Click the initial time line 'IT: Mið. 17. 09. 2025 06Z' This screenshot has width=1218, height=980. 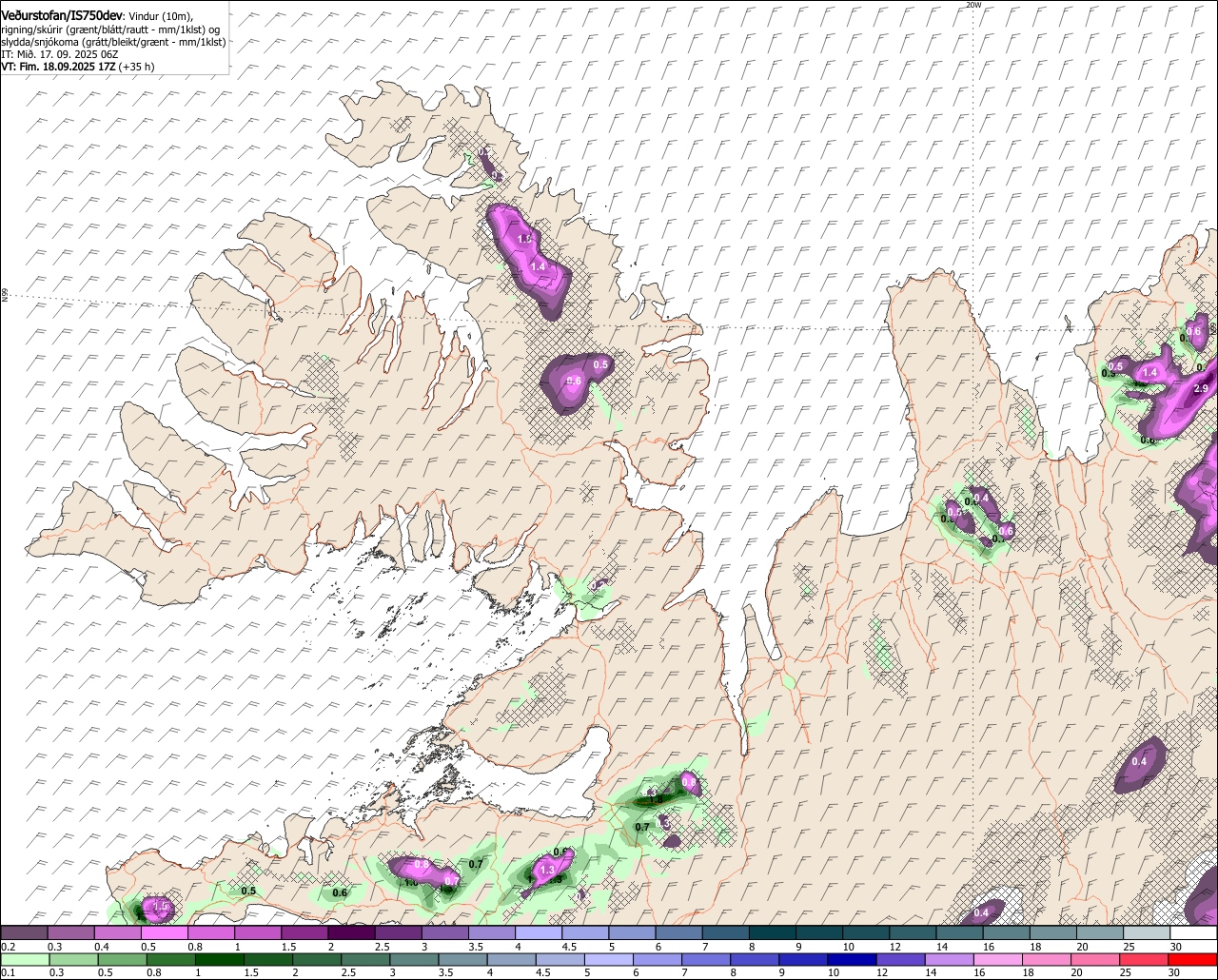(x=60, y=54)
